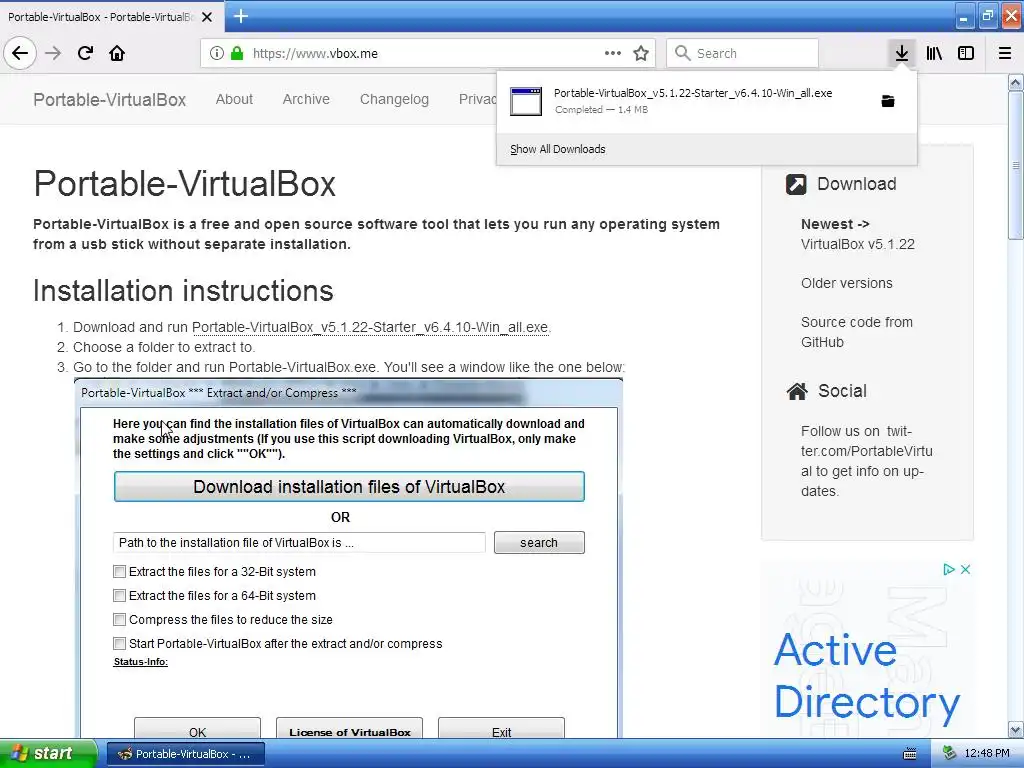Click the Exit button in extract dialog
Image resolution: width=1024 pixels, height=768 pixels.
pos(502,730)
